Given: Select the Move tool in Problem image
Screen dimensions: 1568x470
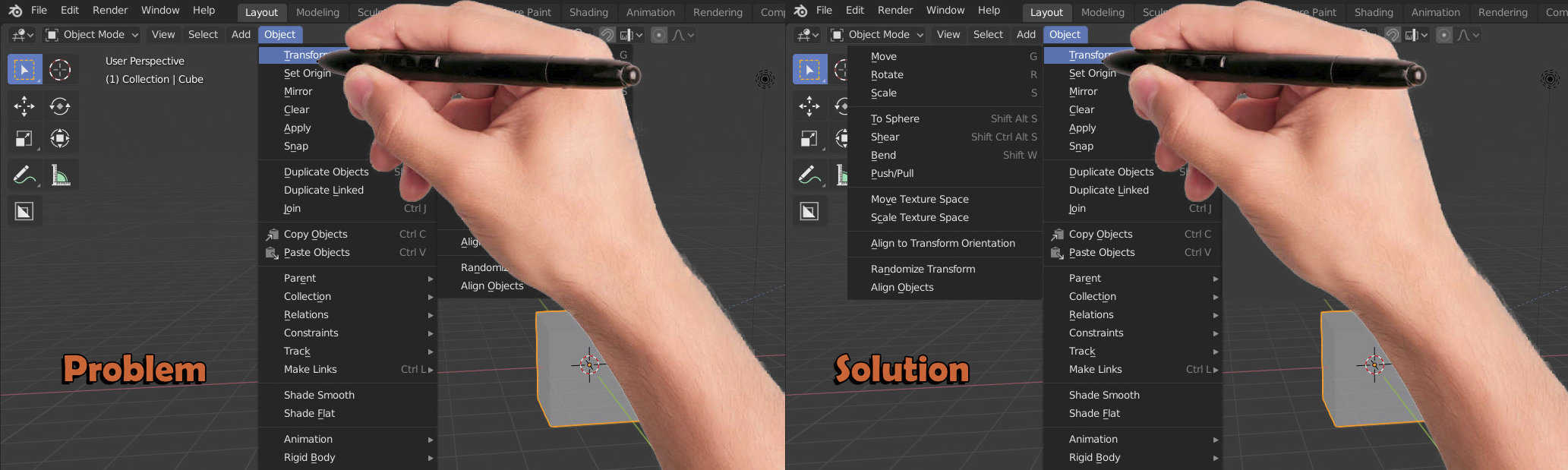Looking at the screenshot, I should pyautogui.click(x=24, y=106).
